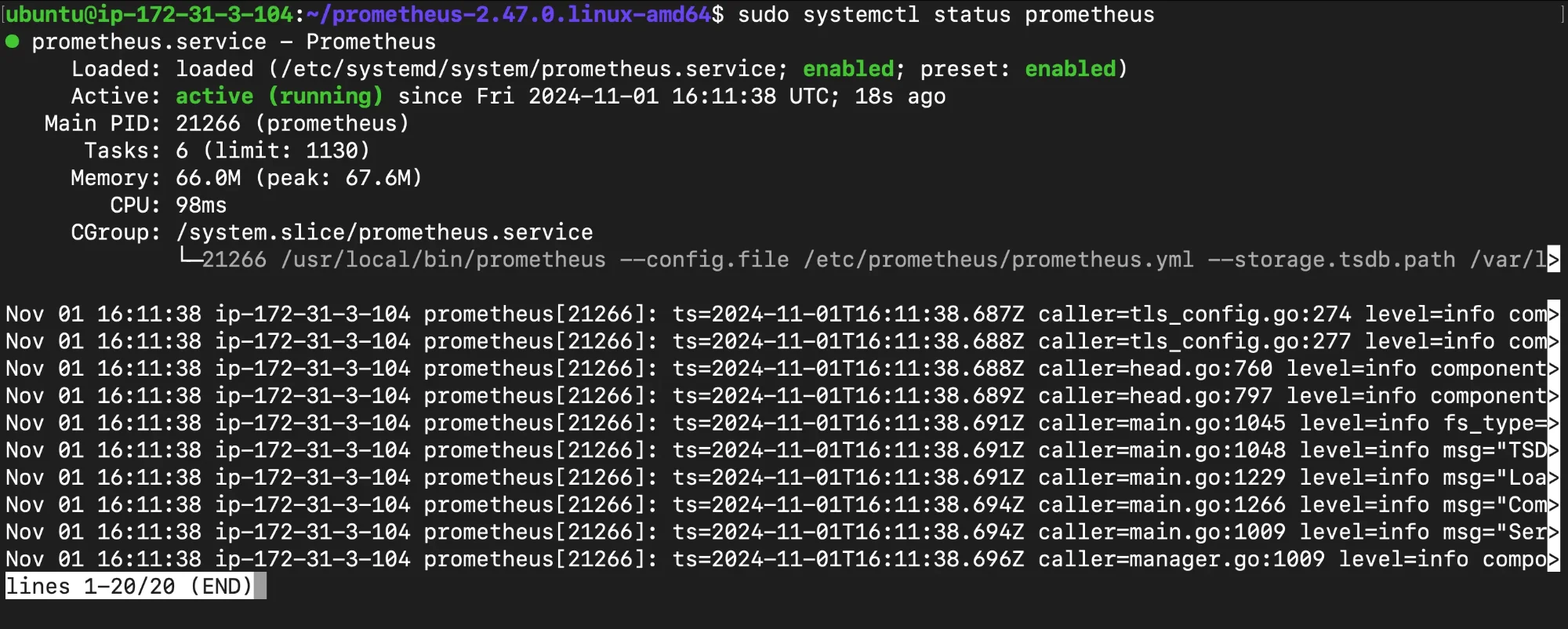Click the /etc/prometheus/prometheus.yml config path

click(x=998, y=260)
